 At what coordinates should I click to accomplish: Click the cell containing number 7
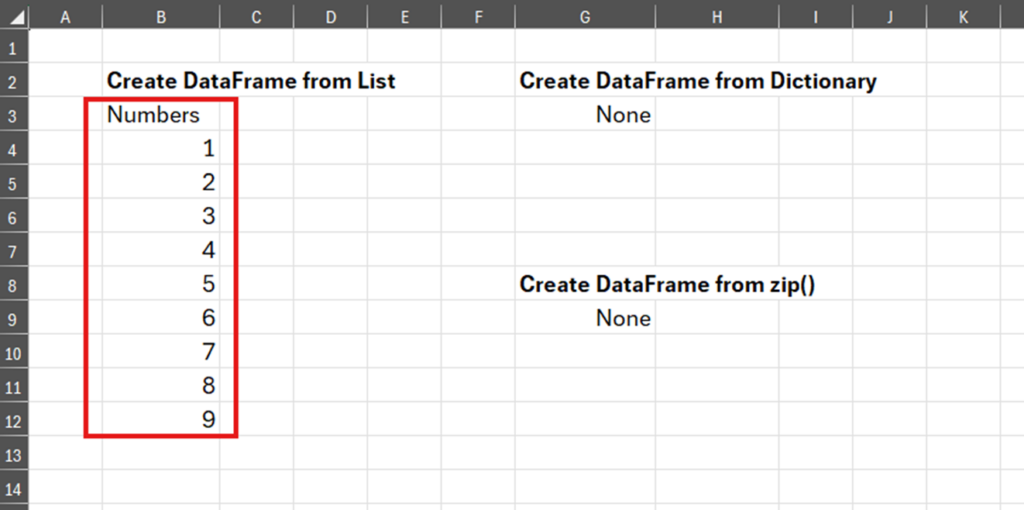click(x=161, y=353)
